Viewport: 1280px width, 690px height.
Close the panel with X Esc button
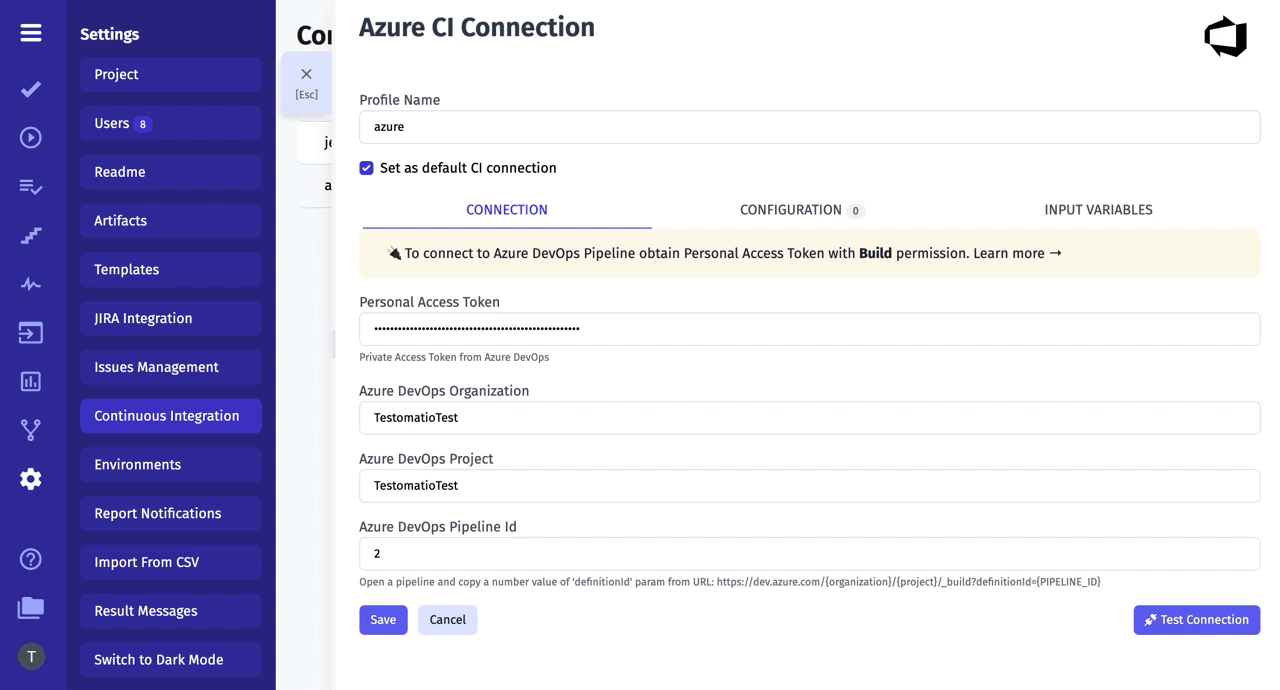click(x=306, y=82)
